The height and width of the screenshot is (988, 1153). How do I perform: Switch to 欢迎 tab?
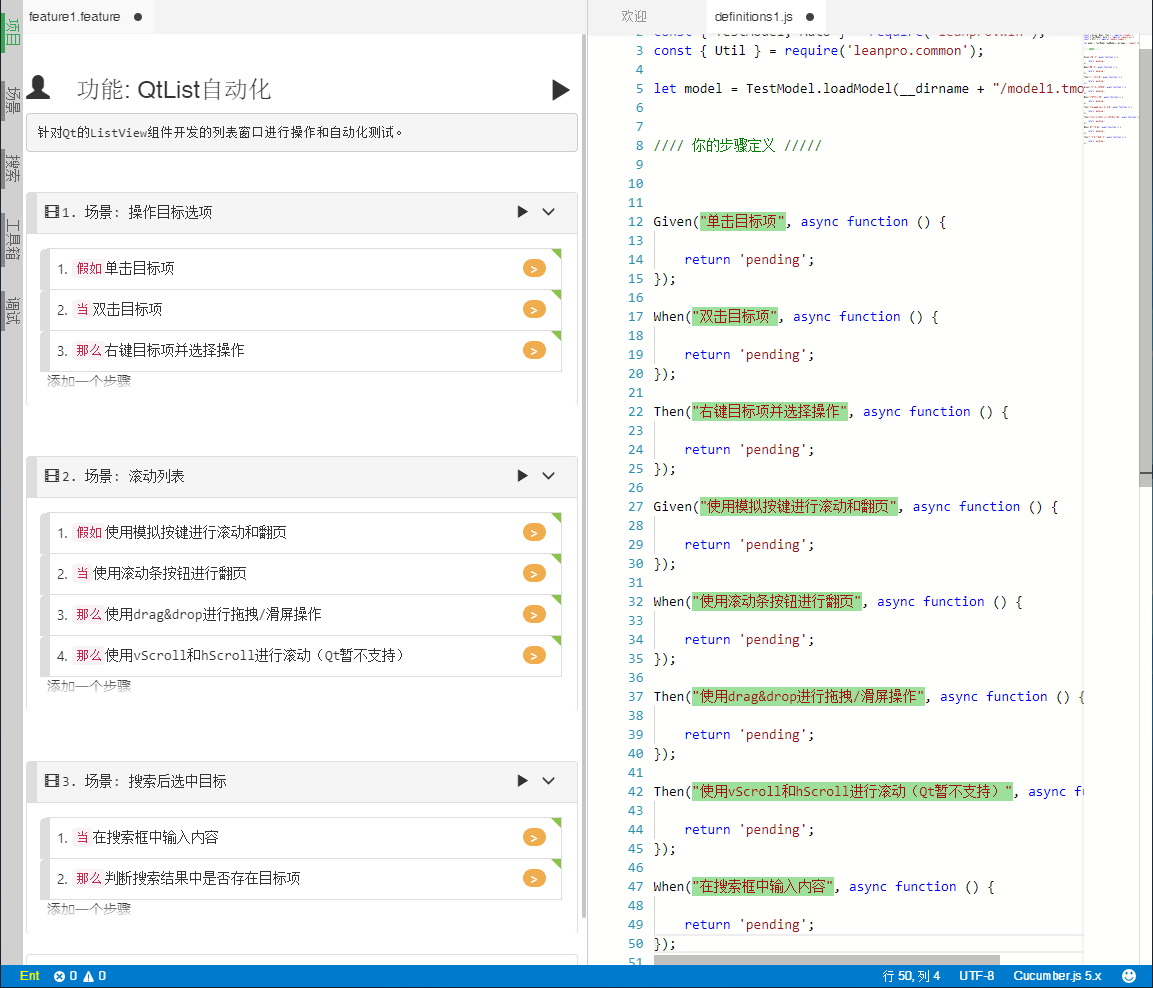click(634, 17)
